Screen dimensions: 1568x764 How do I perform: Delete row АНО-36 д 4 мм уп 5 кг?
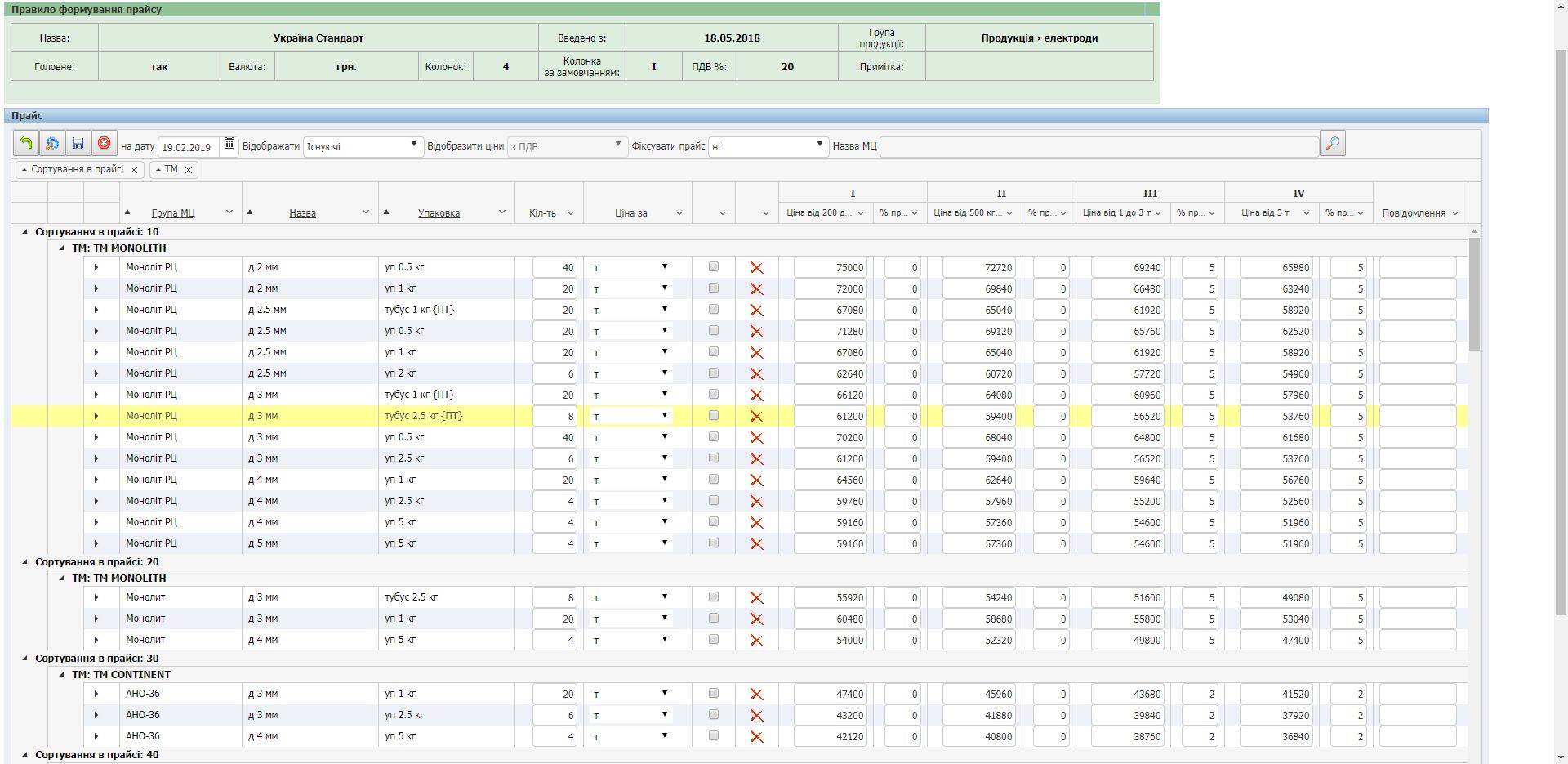click(756, 736)
